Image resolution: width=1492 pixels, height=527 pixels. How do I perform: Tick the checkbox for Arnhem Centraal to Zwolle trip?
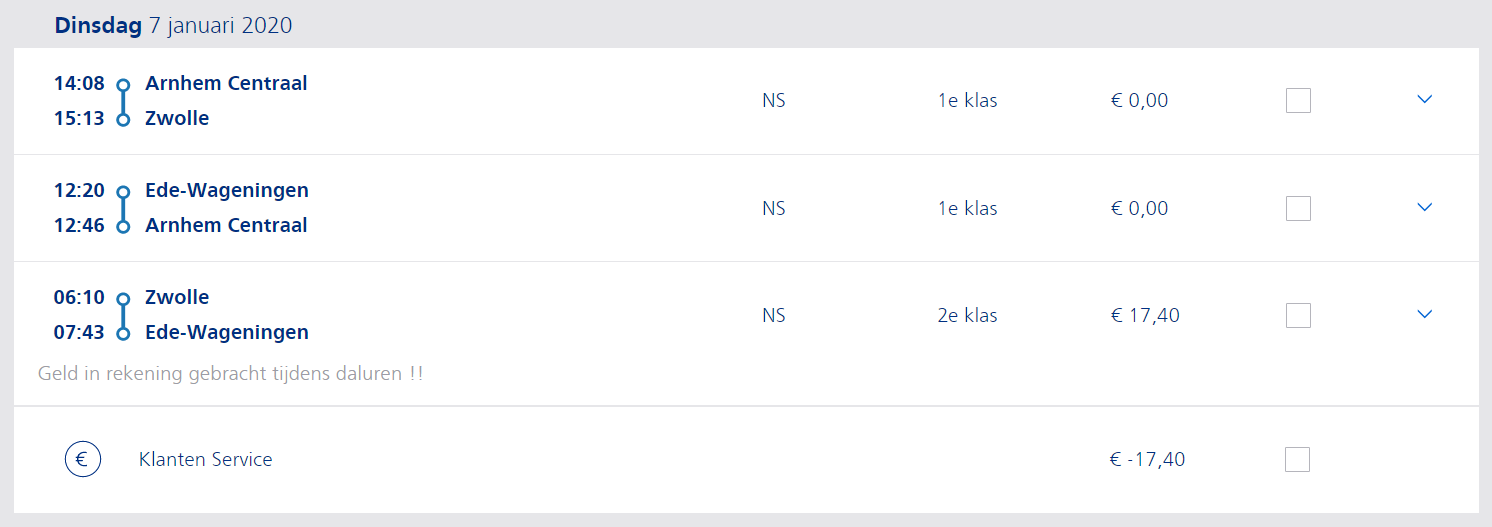(1298, 101)
